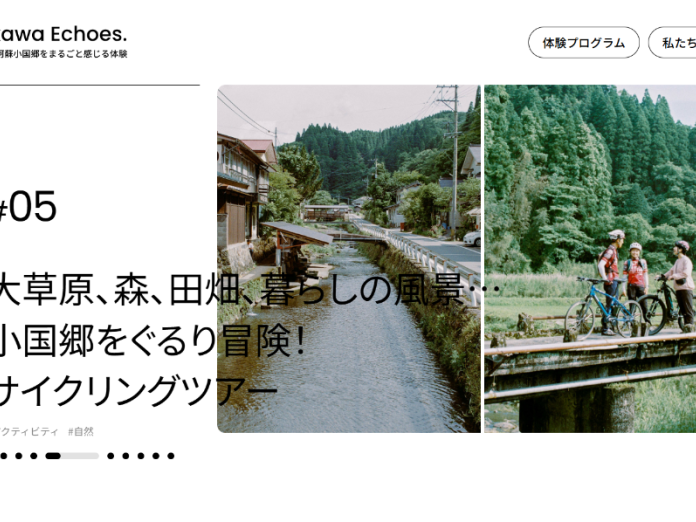Open the サイクリングツアー slide title link
Viewport: 696px width, 522px height.
click(x=138, y=391)
